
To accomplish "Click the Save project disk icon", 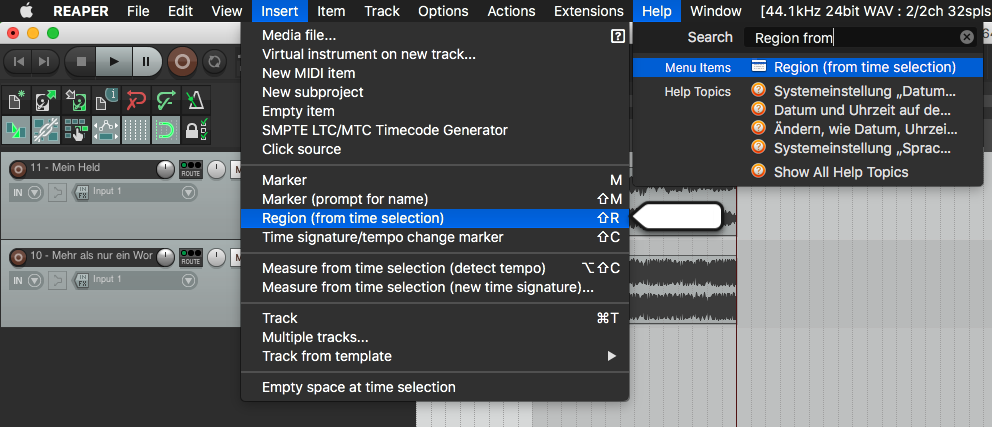I will click(75, 101).
